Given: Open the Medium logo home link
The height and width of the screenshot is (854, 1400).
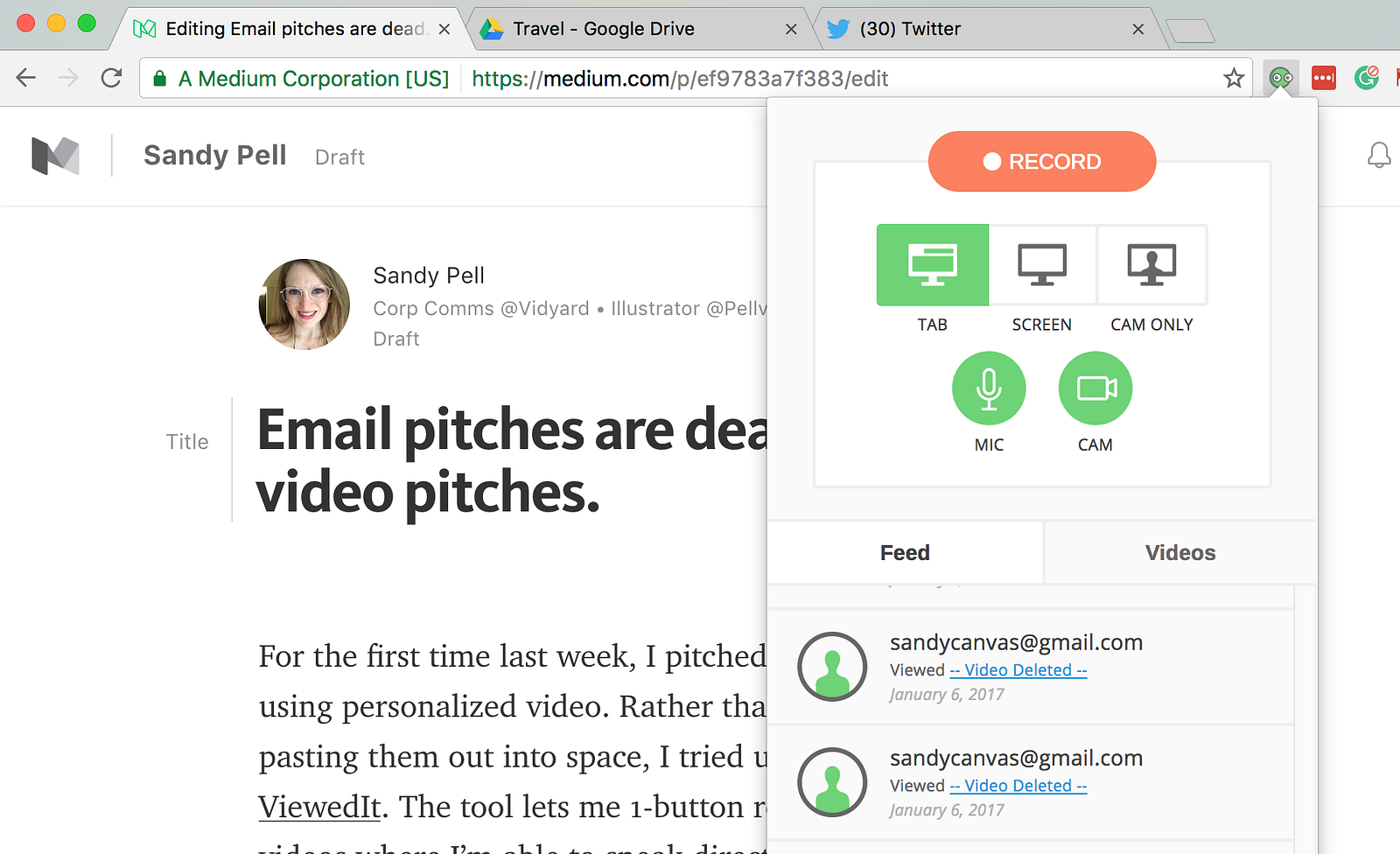Looking at the screenshot, I should [55, 156].
